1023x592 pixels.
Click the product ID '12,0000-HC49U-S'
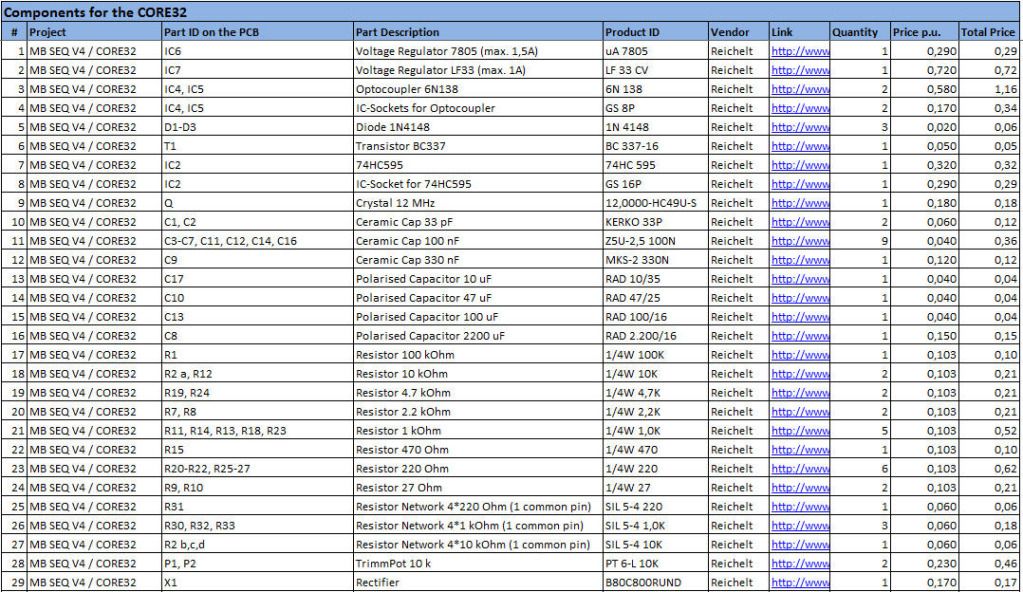pos(656,202)
